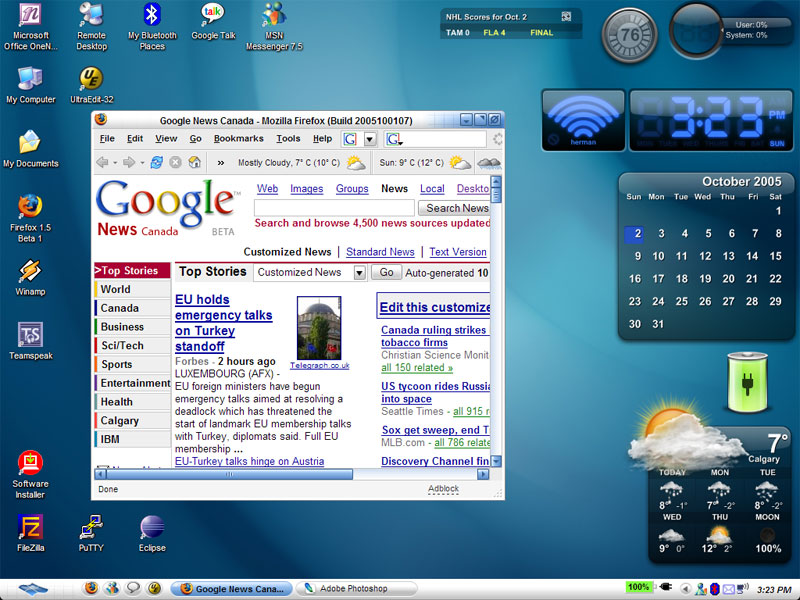Click the Search News button
The height and width of the screenshot is (600, 800).
pos(454,208)
